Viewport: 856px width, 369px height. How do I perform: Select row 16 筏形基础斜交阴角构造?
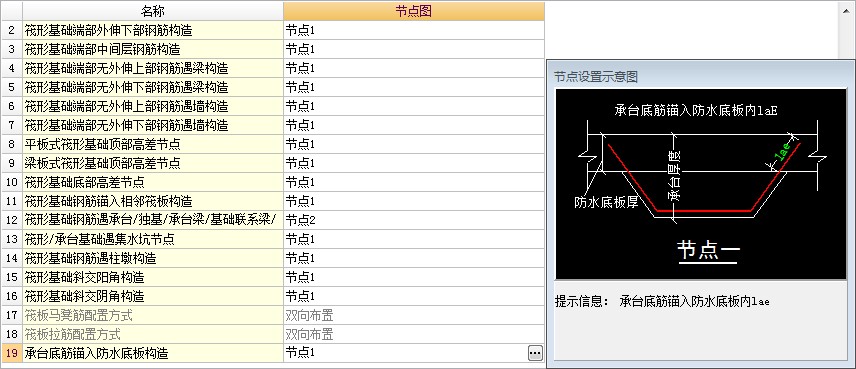(x=153, y=296)
